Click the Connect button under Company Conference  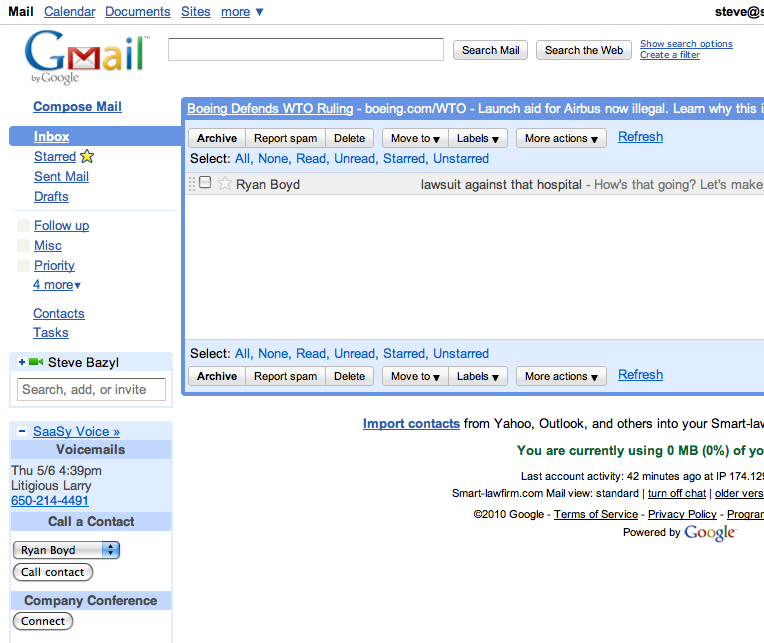click(43, 621)
